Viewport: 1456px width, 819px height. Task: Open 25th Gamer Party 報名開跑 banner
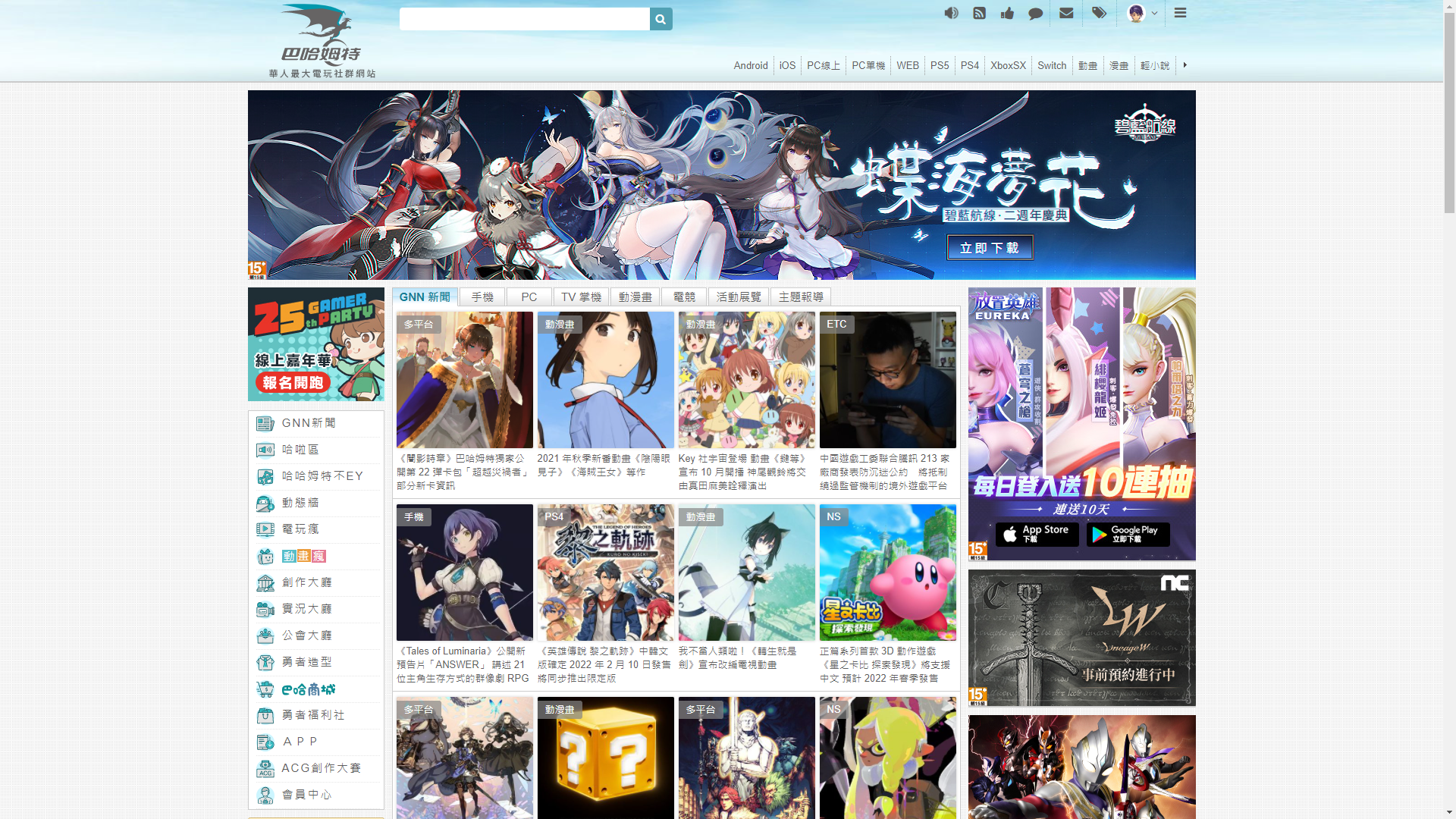point(315,344)
